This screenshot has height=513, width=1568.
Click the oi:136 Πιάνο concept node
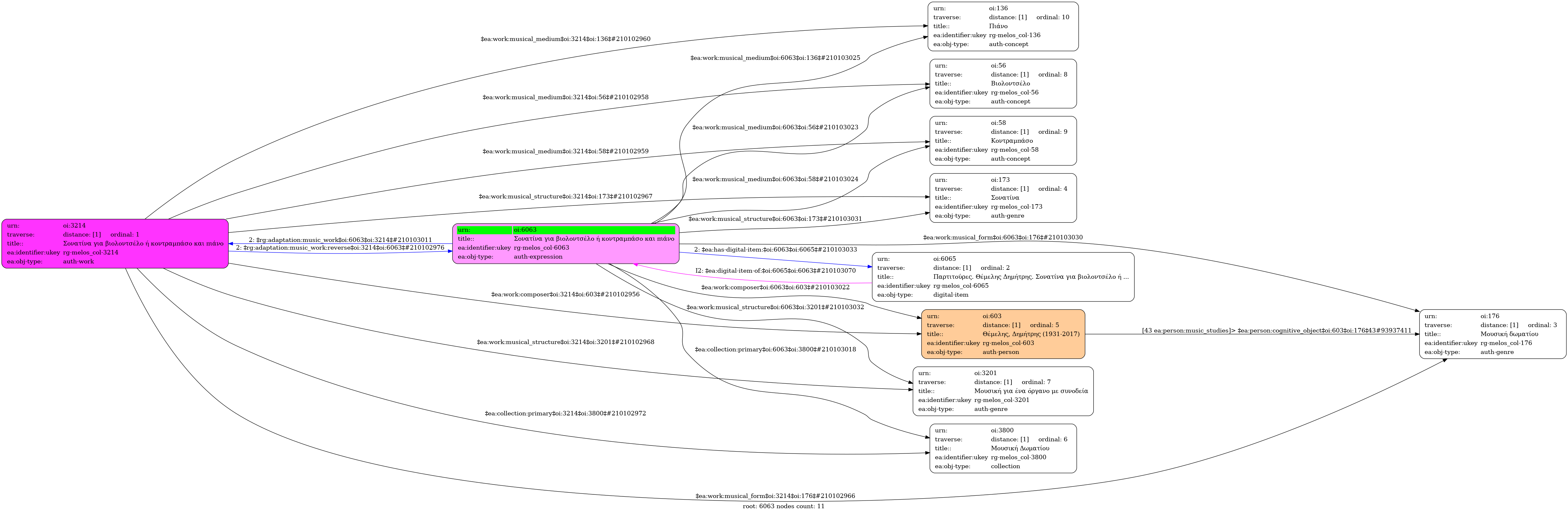pos(1003,26)
